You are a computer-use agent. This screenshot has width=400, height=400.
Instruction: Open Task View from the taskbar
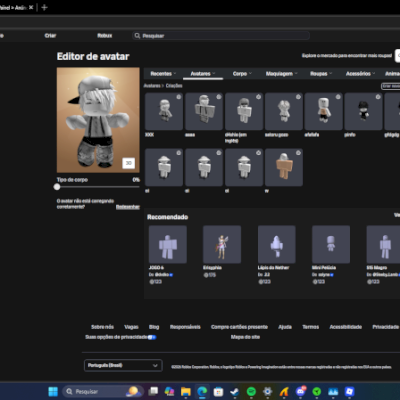[x=153, y=391]
